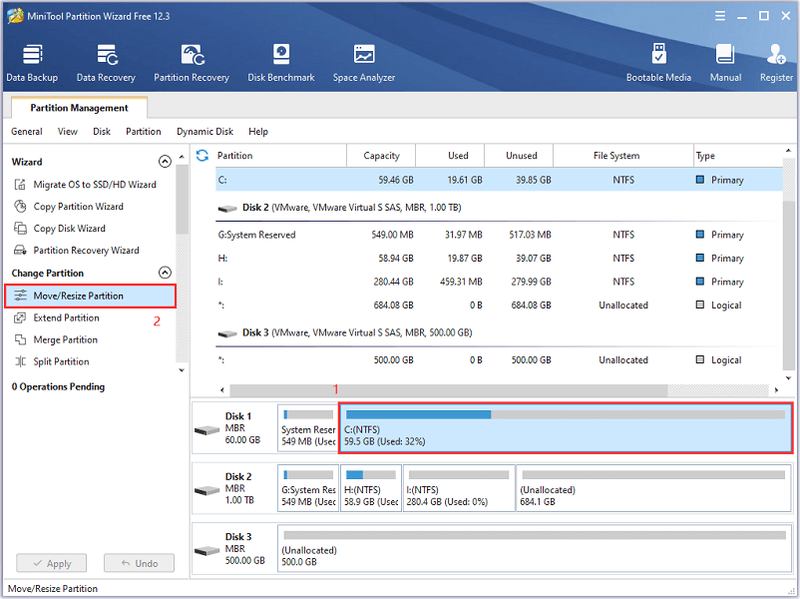800x599 pixels.
Task: Click Copy Partition Wizard icon
Action: pyautogui.click(x=20, y=207)
